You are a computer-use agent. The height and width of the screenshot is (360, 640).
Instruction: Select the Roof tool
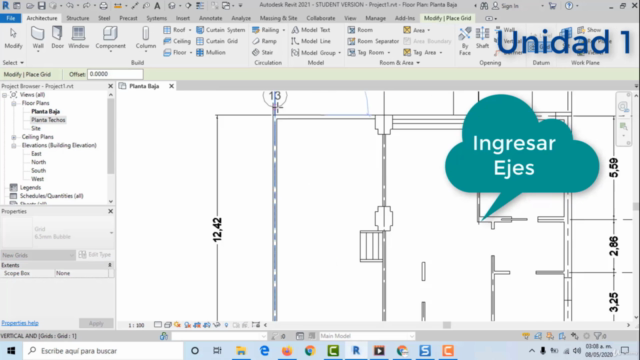177,30
